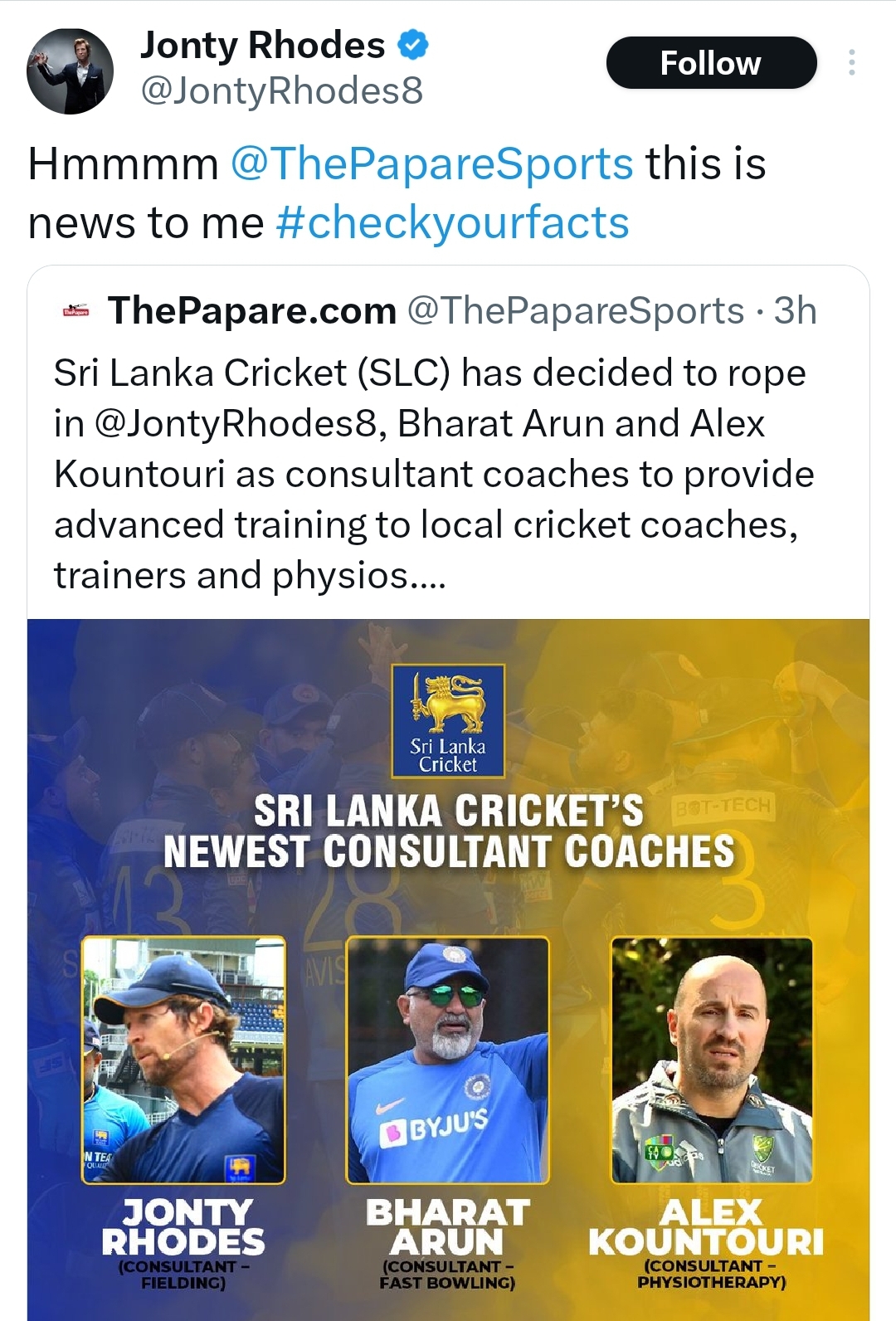Open ThePapare.com quoted tweet author name
The width and height of the screenshot is (896, 1321).
point(252,310)
